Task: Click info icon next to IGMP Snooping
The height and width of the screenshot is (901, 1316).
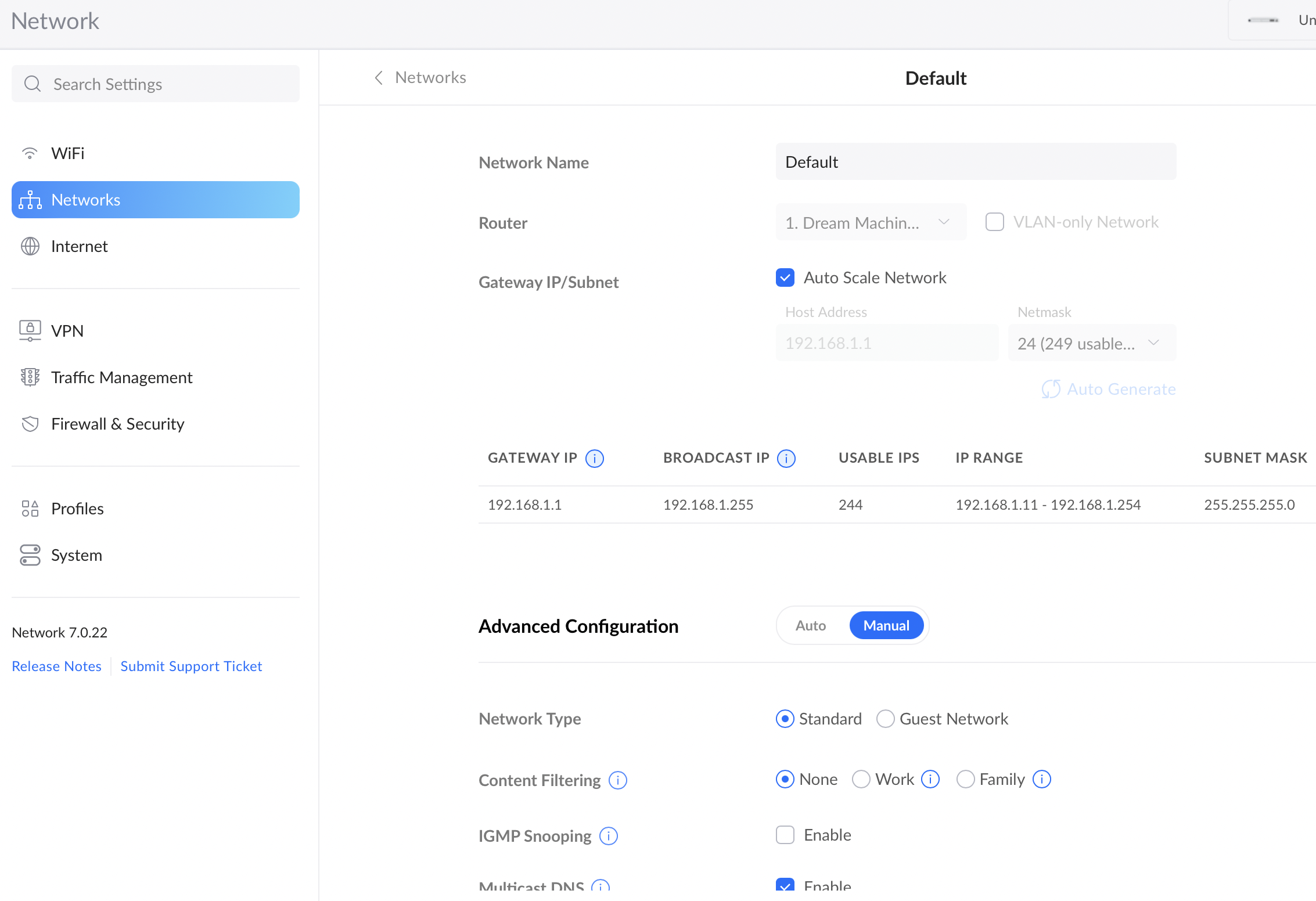Action: (x=608, y=836)
